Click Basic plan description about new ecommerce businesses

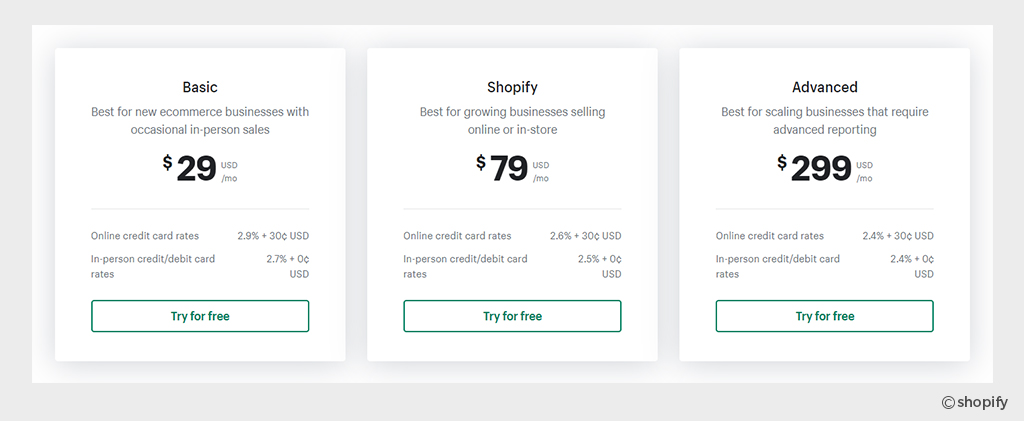pyautogui.click(x=200, y=120)
